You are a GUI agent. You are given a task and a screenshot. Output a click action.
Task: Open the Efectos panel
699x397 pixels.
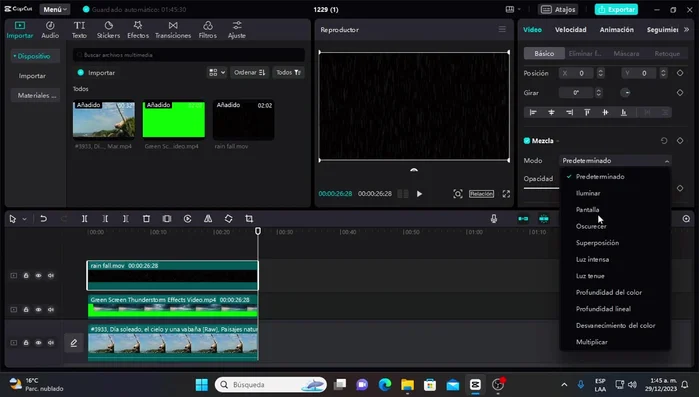[138, 30]
